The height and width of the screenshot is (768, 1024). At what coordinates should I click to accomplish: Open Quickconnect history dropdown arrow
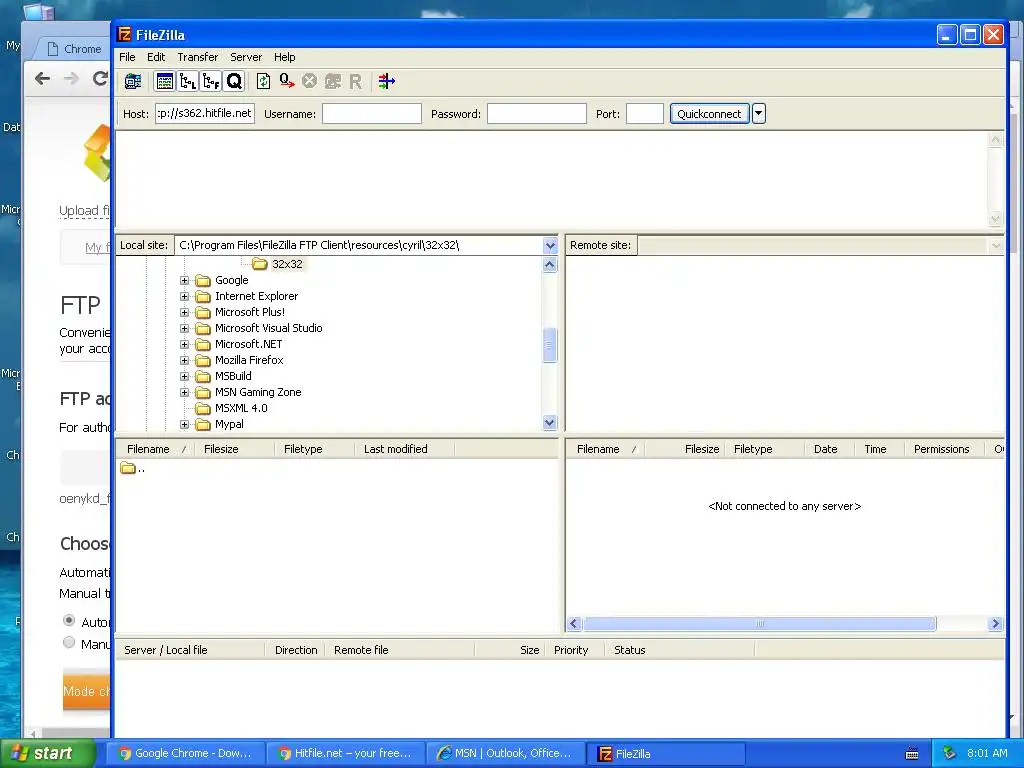click(x=758, y=114)
